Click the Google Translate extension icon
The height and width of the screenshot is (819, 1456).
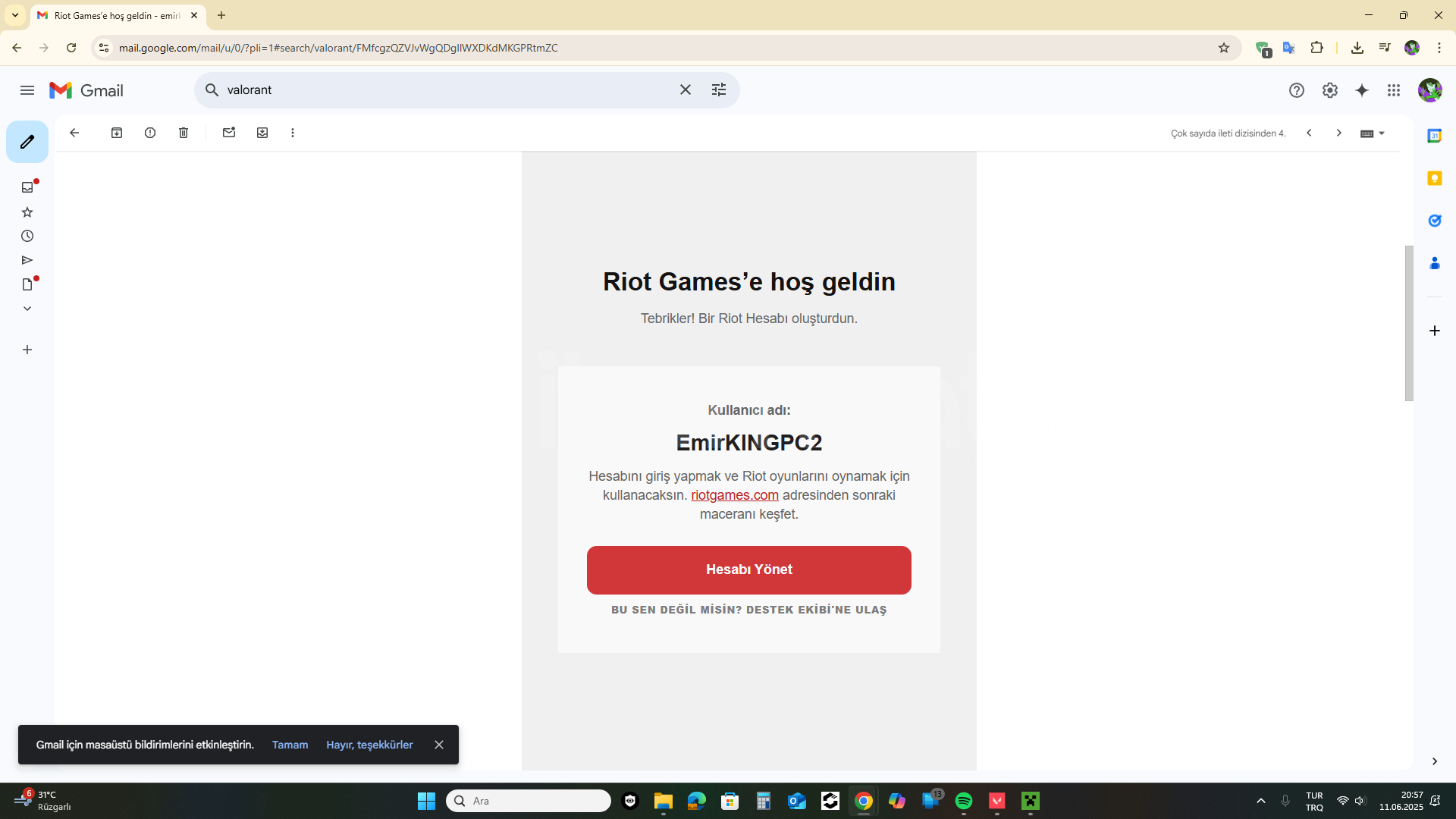click(x=1288, y=48)
